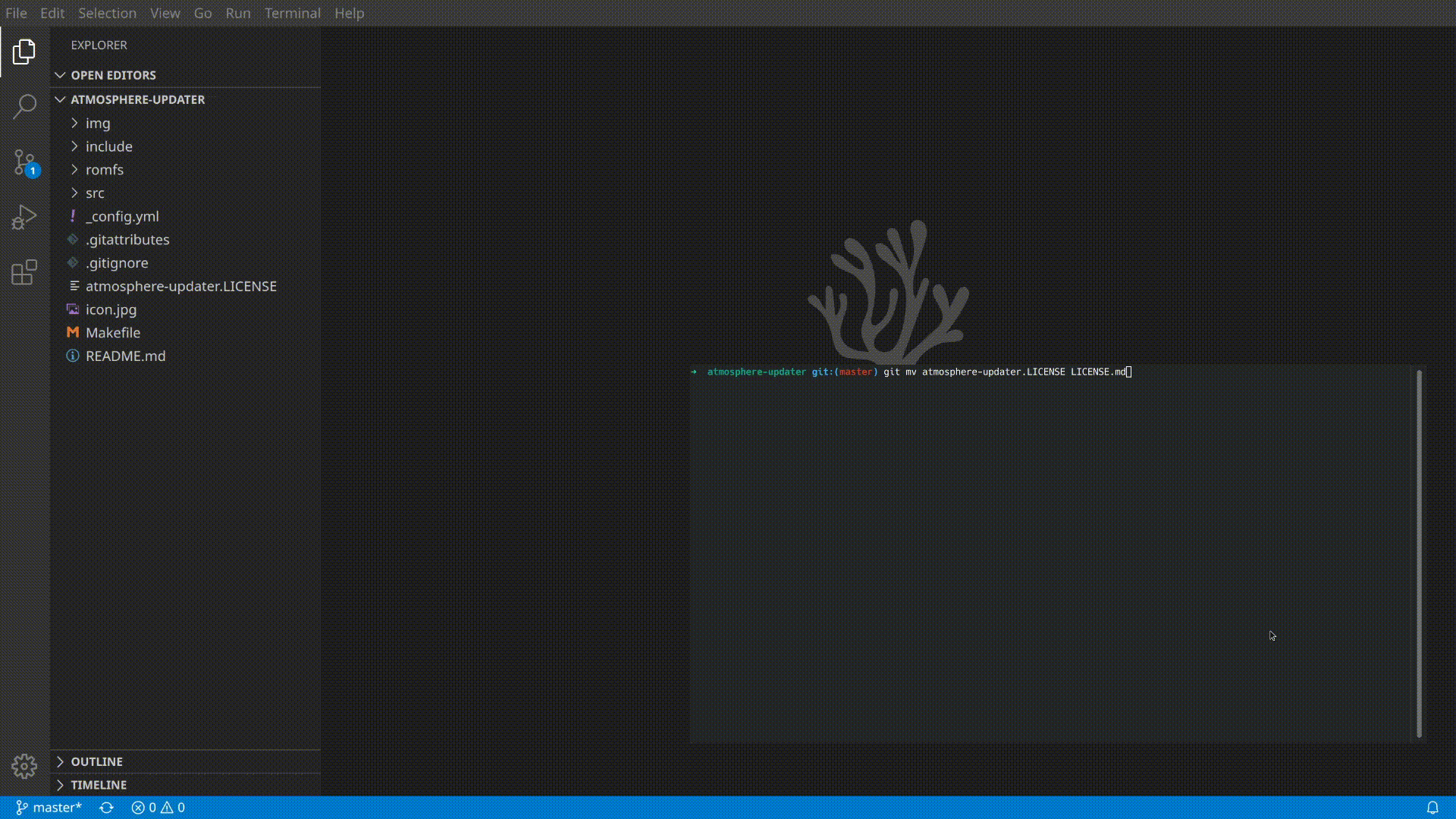
Task: Open Source Control view with 1 change
Action: pos(24,162)
